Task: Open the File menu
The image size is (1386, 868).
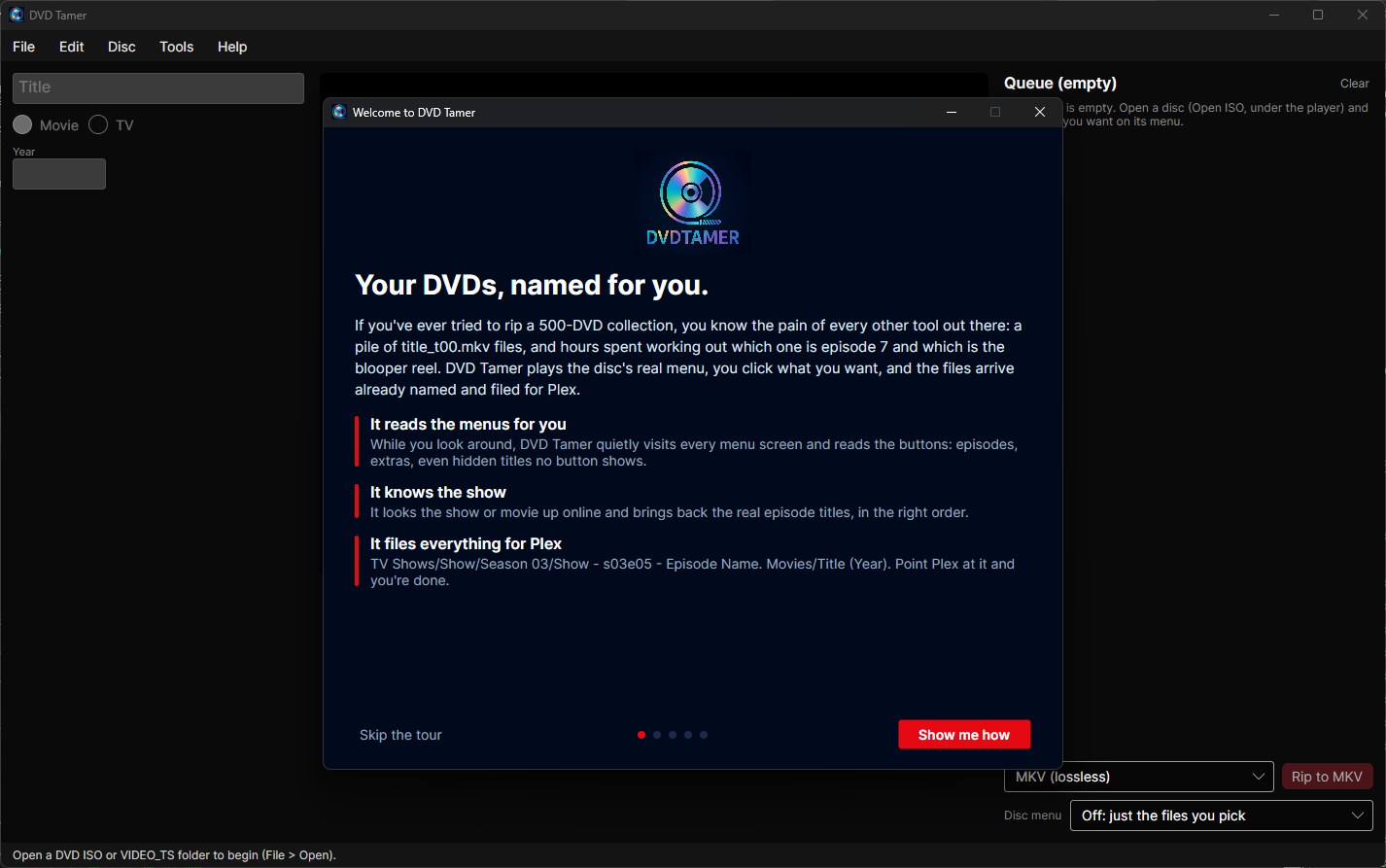Action: (23, 47)
